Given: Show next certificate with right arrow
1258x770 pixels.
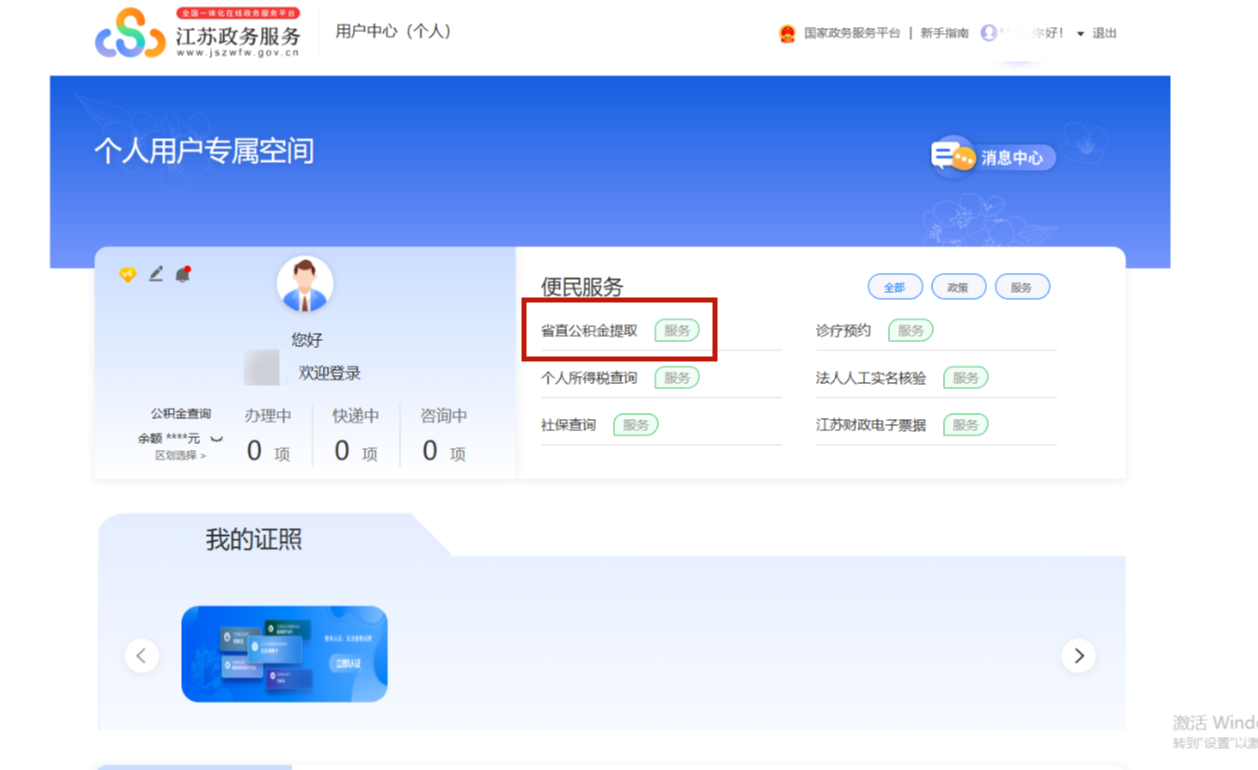Looking at the screenshot, I should (x=1078, y=656).
